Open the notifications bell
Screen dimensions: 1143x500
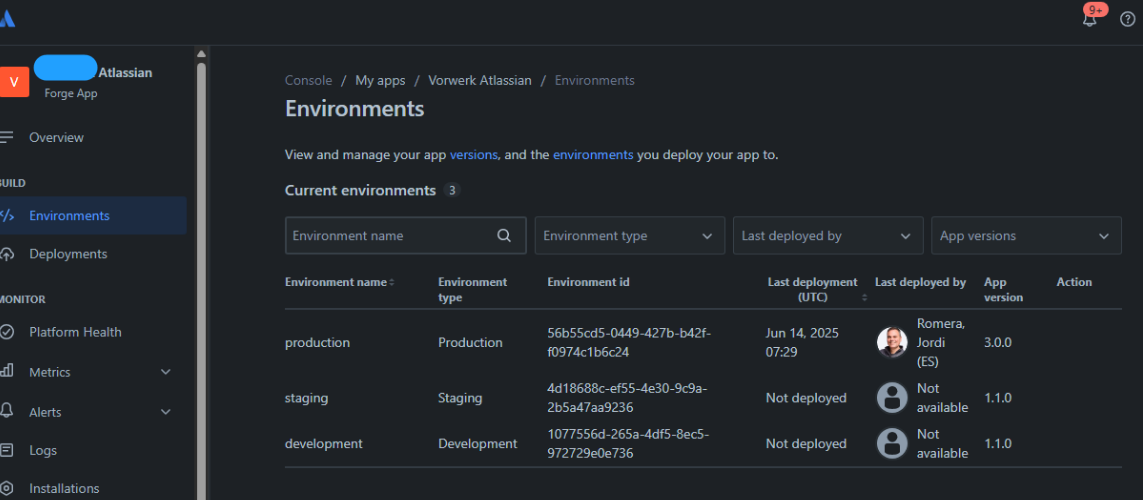(x=1089, y=20)
